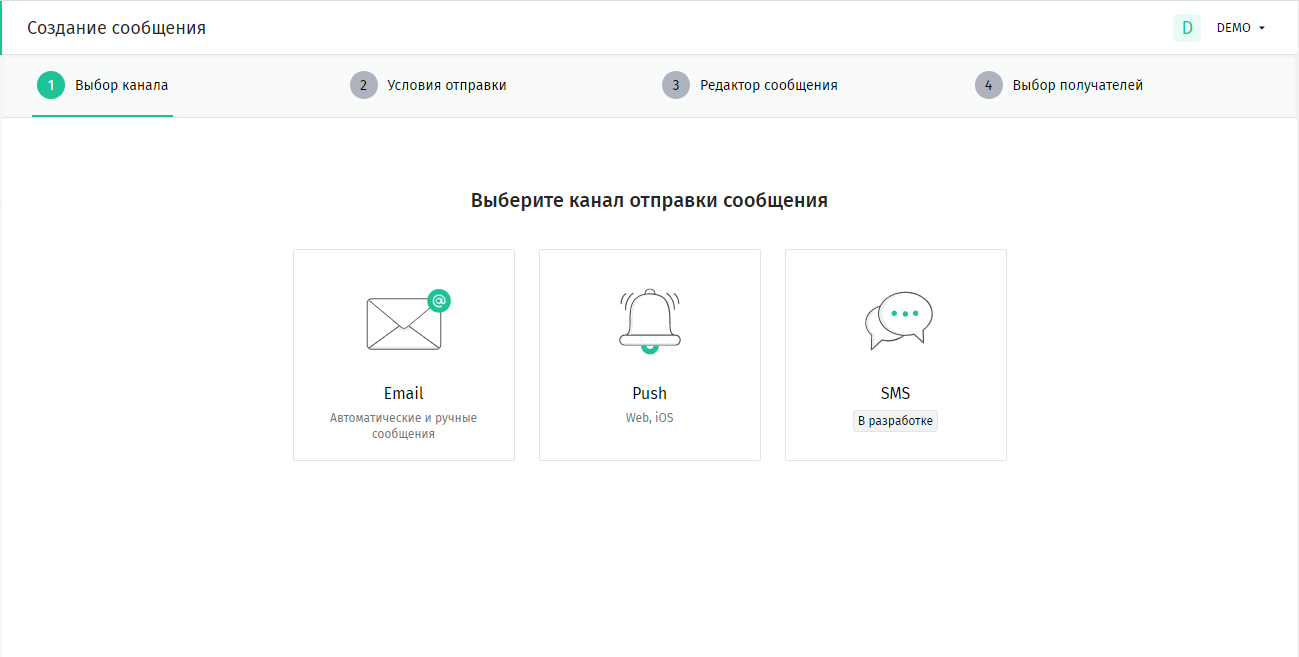Click the Email card title

(x=404, y=393)
